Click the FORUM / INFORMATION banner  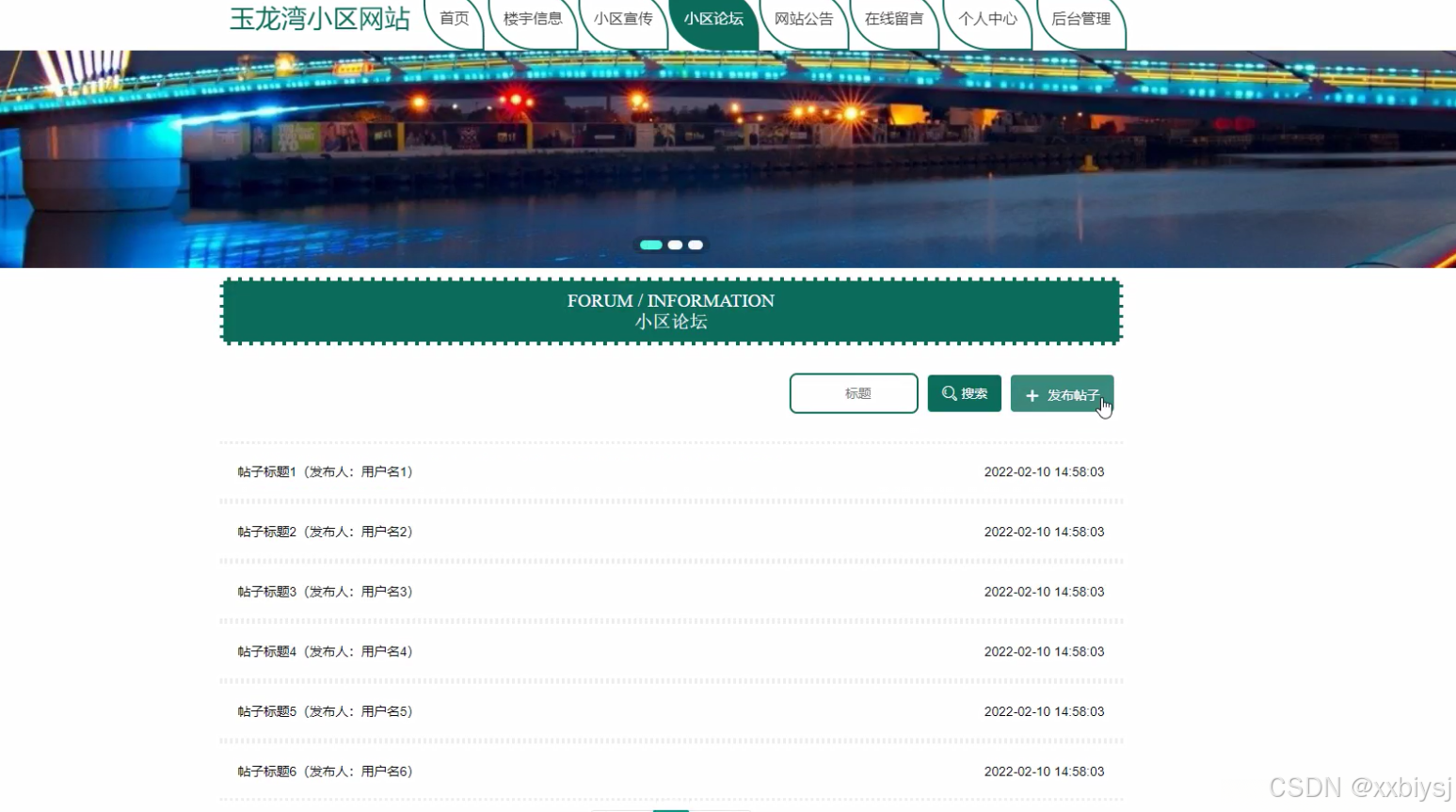click(x=671, y=310)
